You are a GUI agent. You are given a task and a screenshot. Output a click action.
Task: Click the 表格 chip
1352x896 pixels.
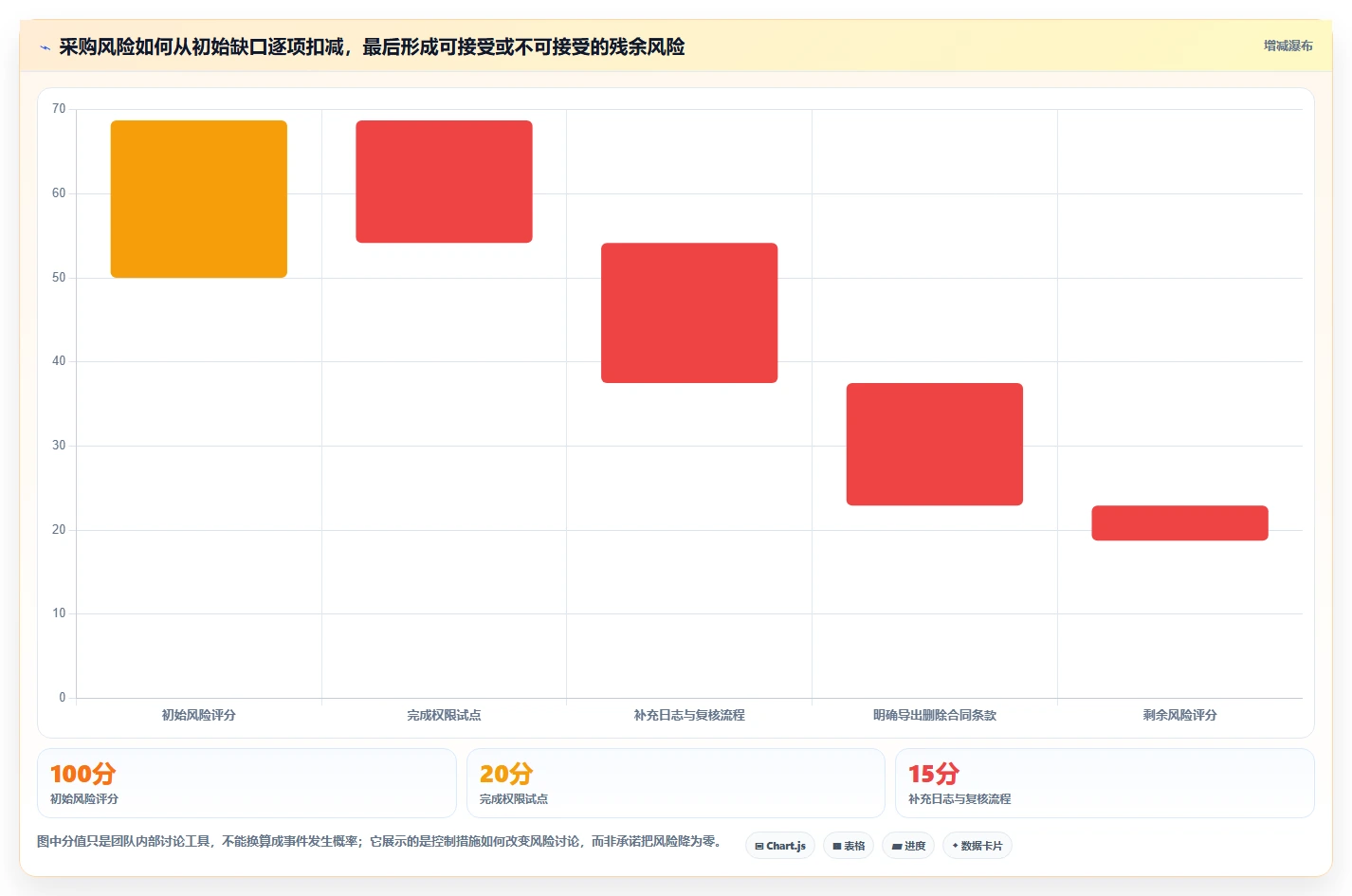click(x=849, y=846)
